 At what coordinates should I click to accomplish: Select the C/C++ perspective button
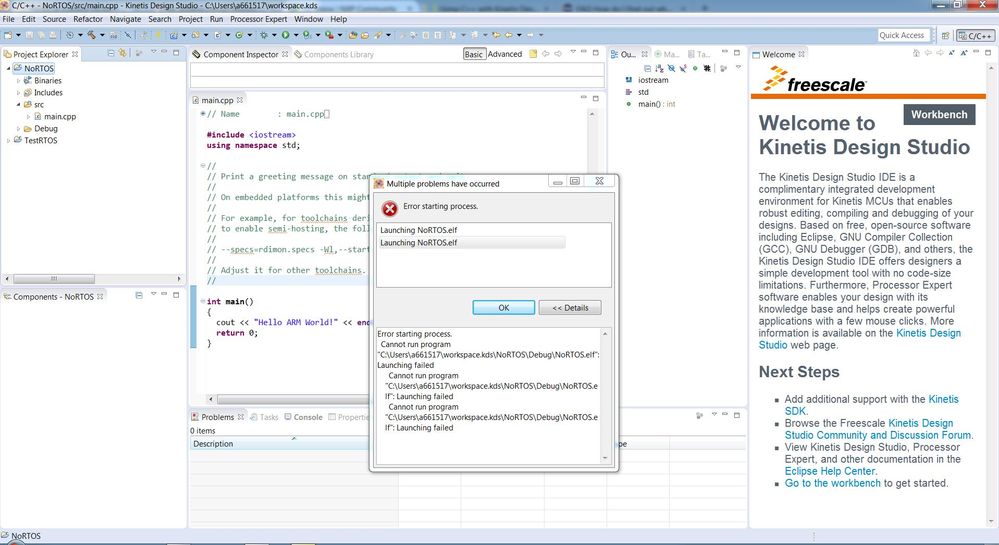tap(975, 36)
